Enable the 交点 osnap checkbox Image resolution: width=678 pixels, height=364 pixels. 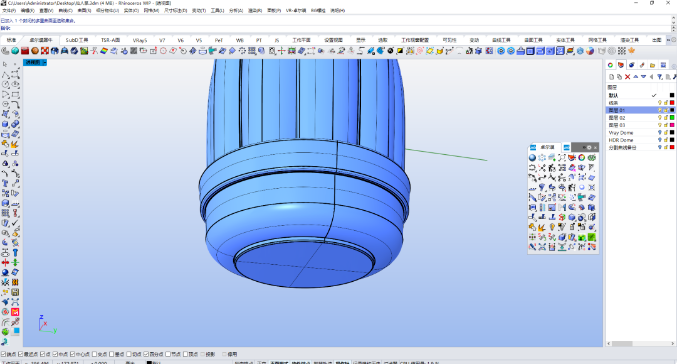coord(94,354)
